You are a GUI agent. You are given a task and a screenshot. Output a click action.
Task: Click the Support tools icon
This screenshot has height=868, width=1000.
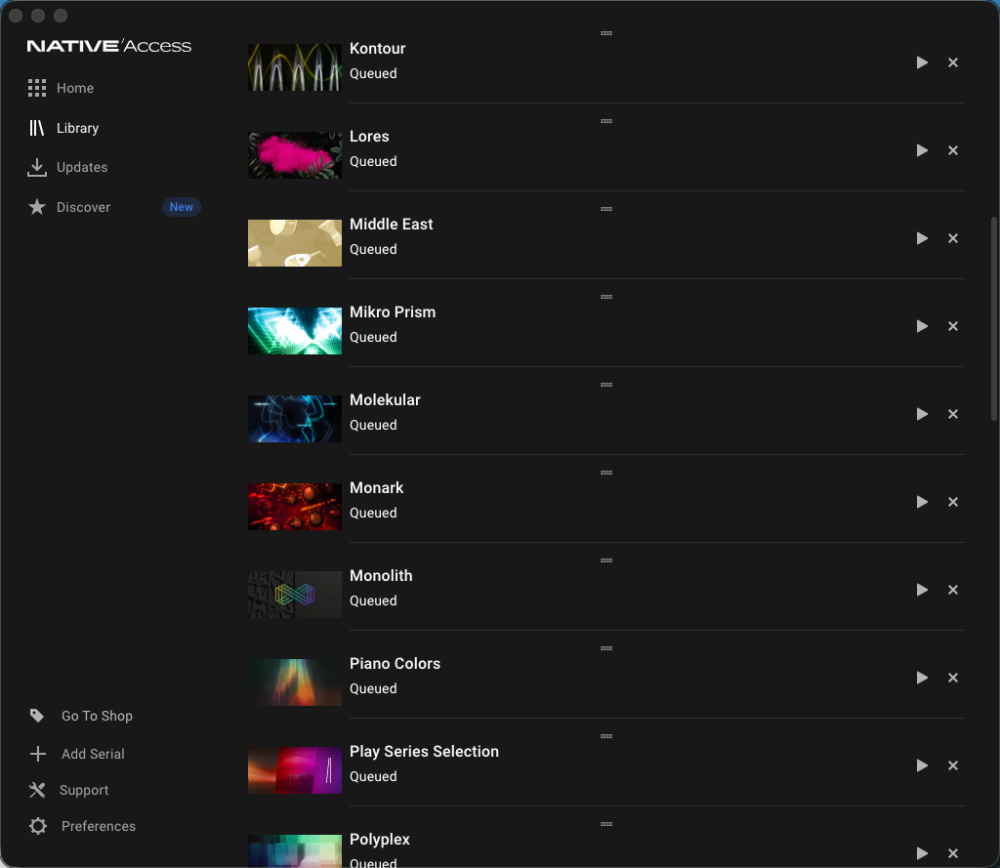[x=37, y=790]
